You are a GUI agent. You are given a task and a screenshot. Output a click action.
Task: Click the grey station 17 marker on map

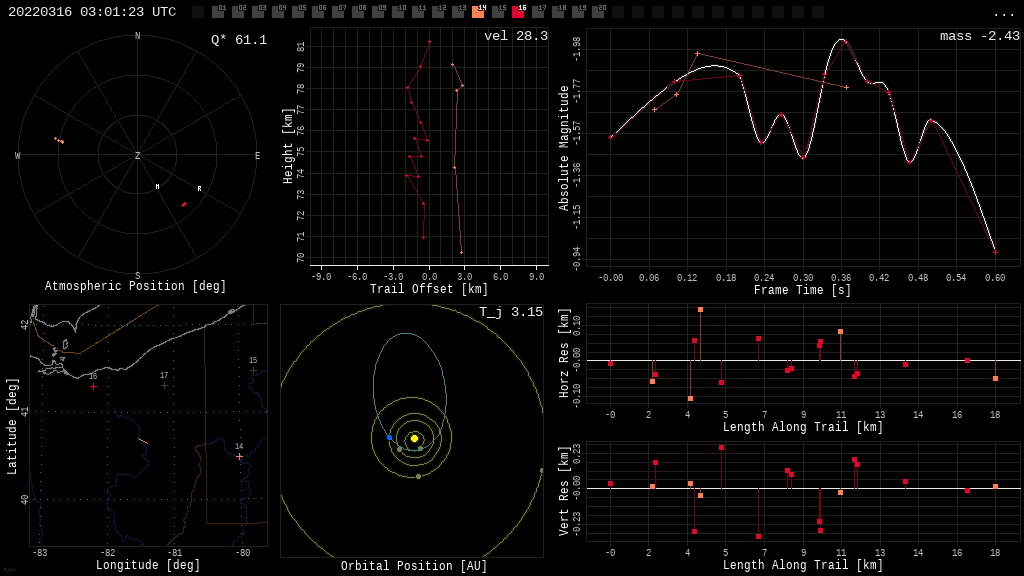(164, 386)
